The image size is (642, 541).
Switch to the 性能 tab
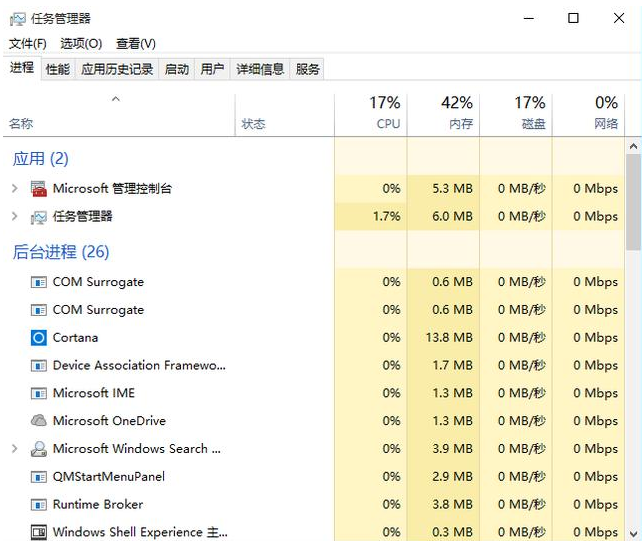coord(58,69)
